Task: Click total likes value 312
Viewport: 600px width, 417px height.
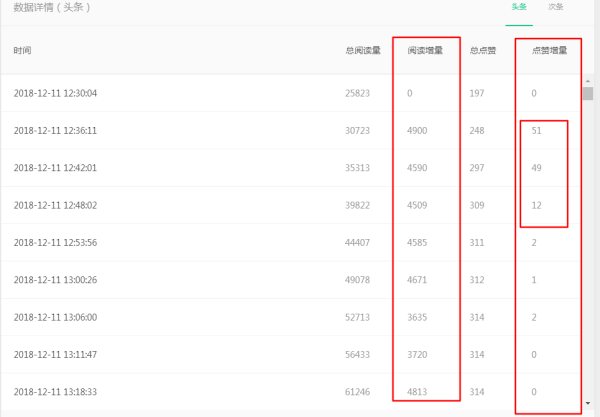Action: [477, 280]
